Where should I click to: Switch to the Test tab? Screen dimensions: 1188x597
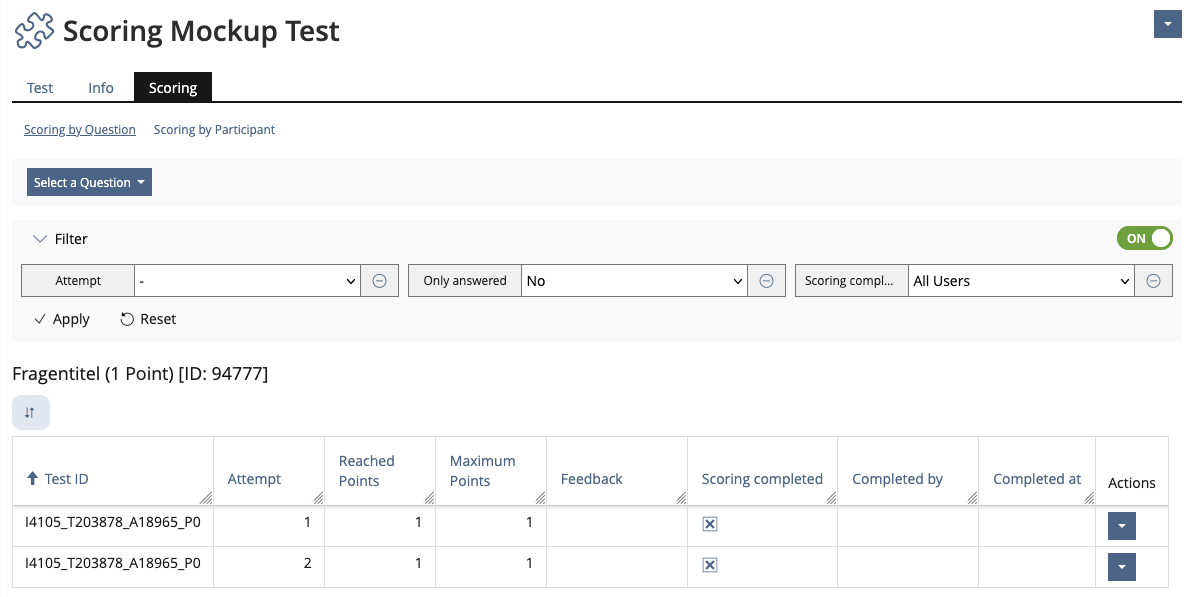pos(39,88)
